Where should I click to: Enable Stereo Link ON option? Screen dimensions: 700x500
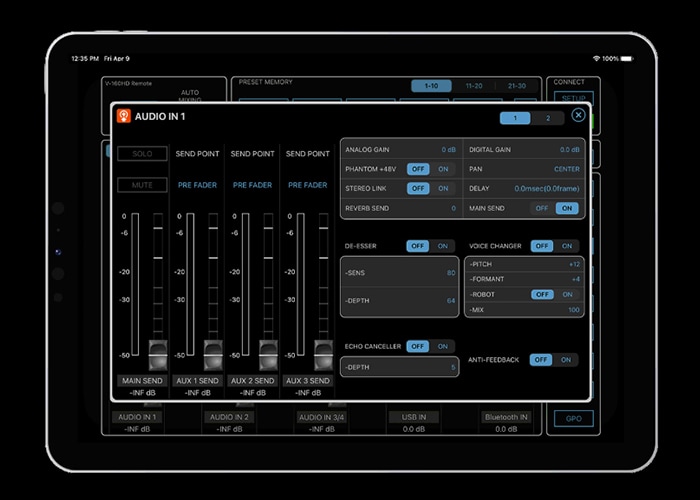coord(443,188)
